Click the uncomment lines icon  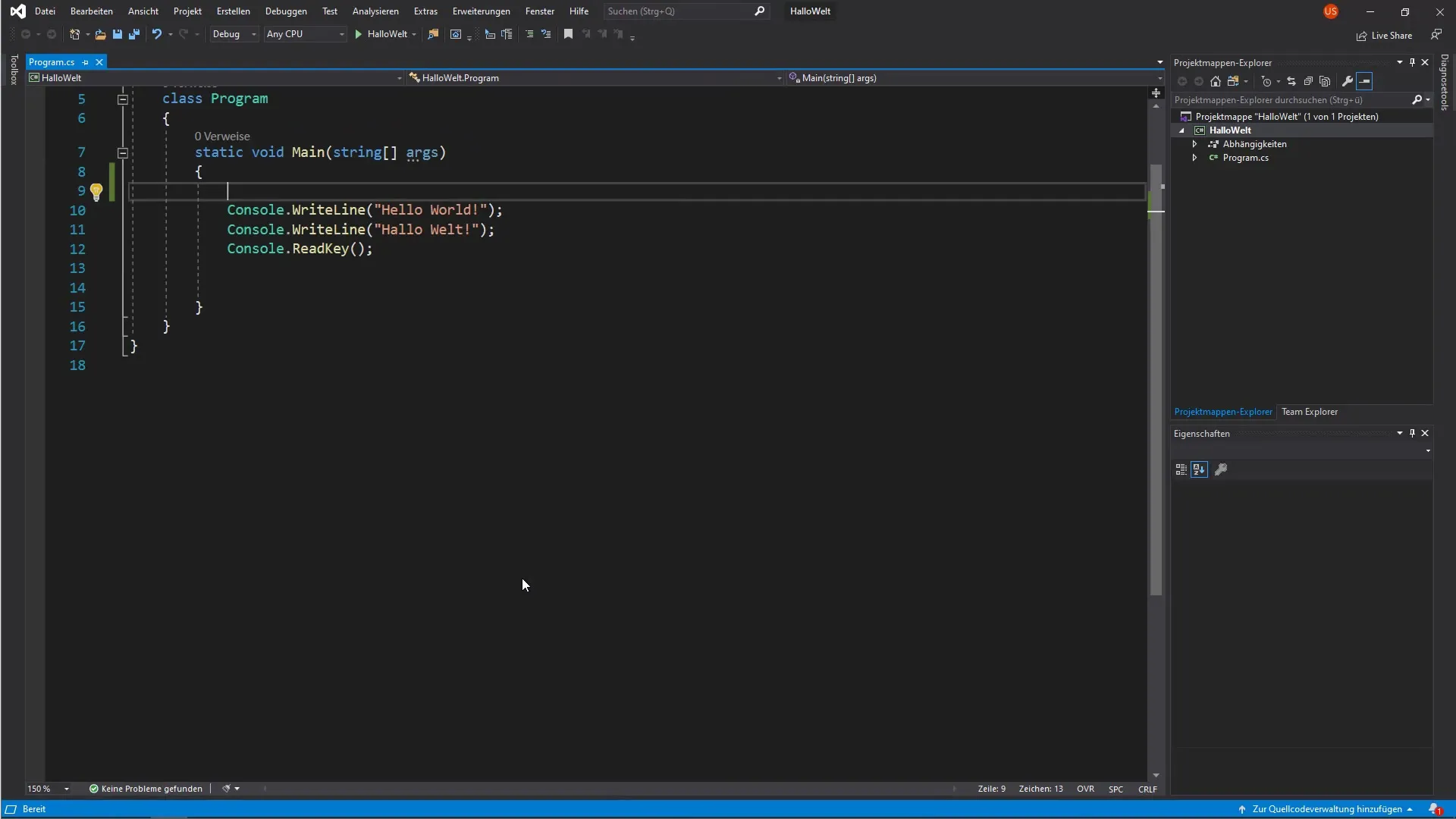click(546, 34)
